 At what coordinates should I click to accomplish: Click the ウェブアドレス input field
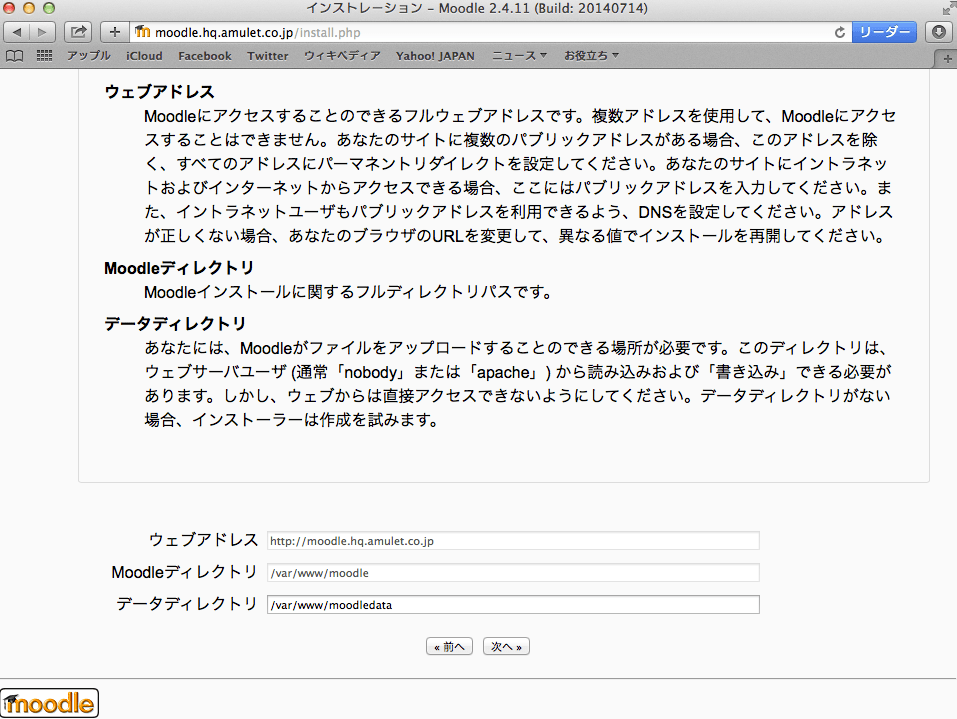click(513, 541)
